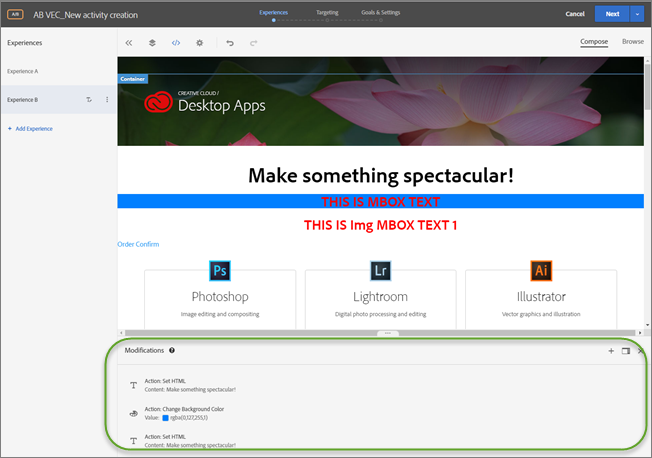Click the Modifications help question icon

(172, 350)
